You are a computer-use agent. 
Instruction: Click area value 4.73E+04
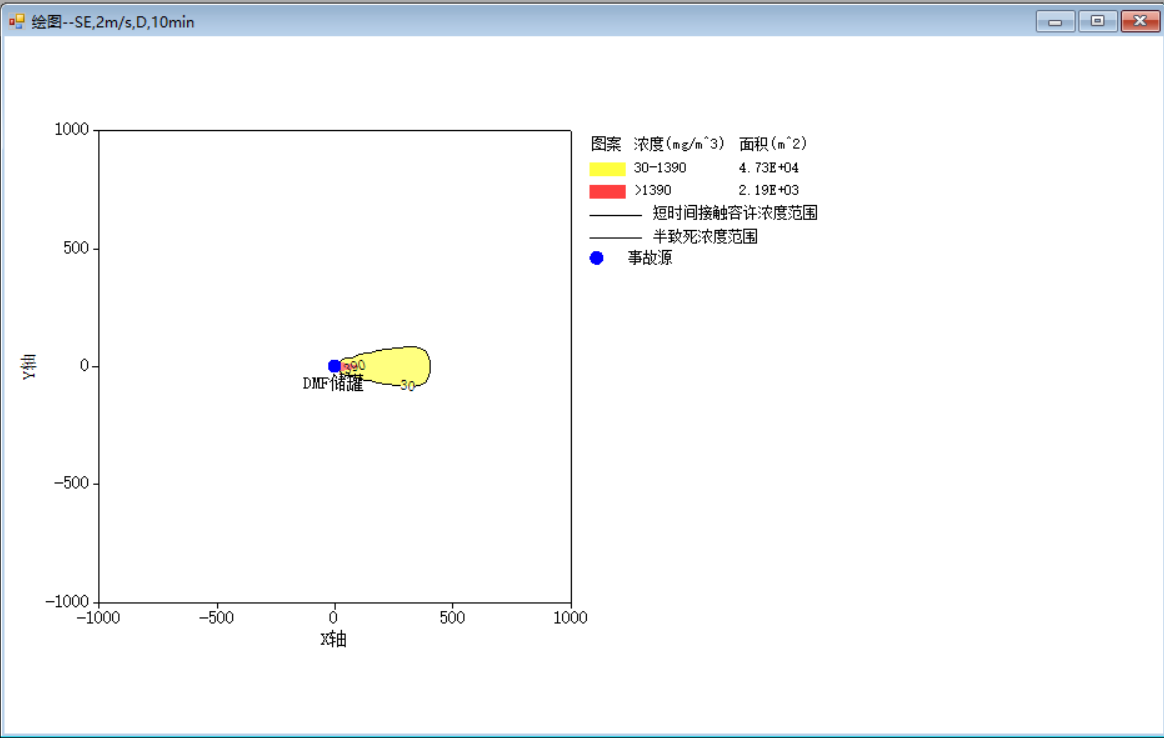[x=768, y=168]
